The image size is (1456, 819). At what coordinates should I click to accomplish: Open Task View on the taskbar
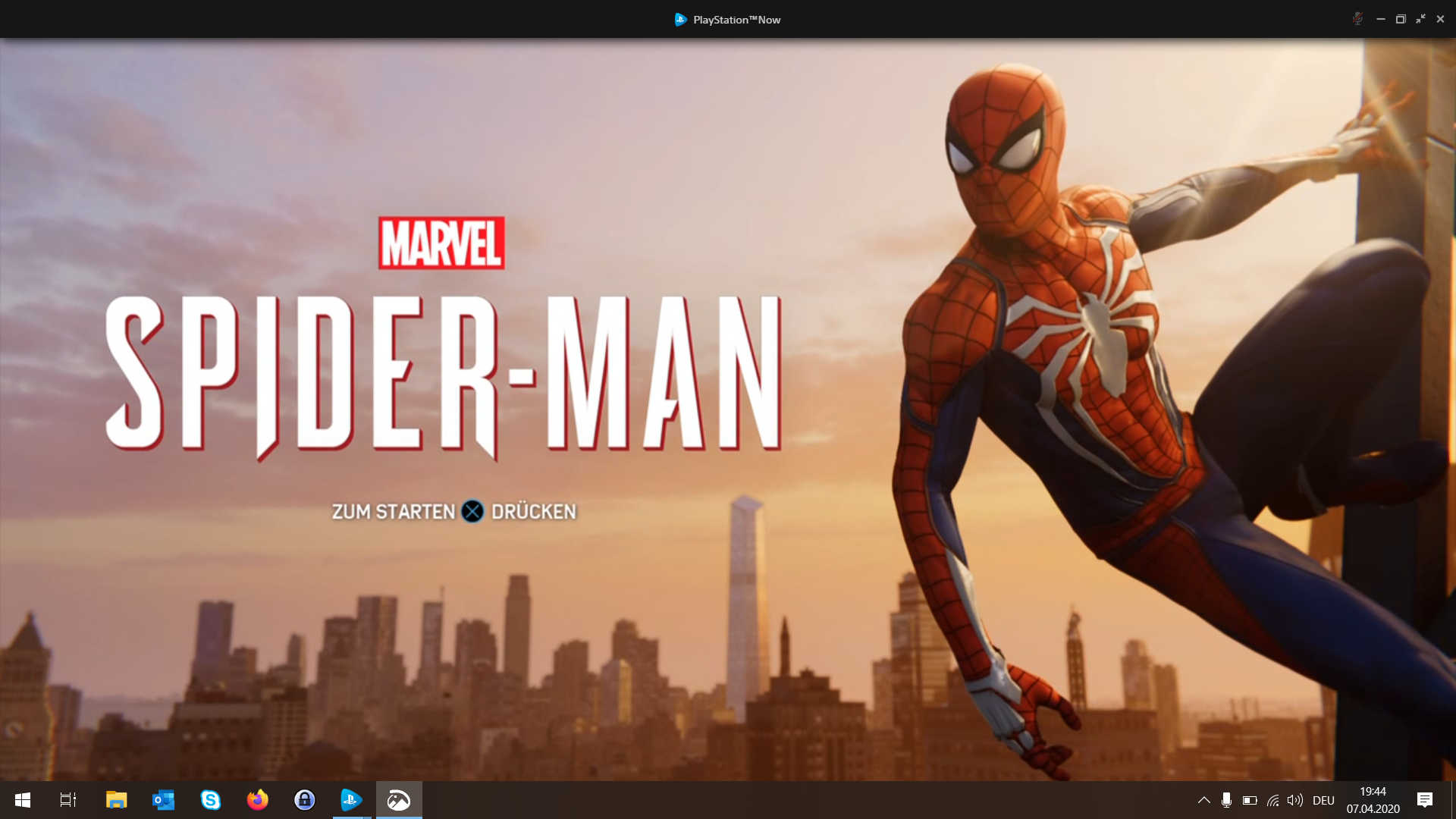point(68,799)
